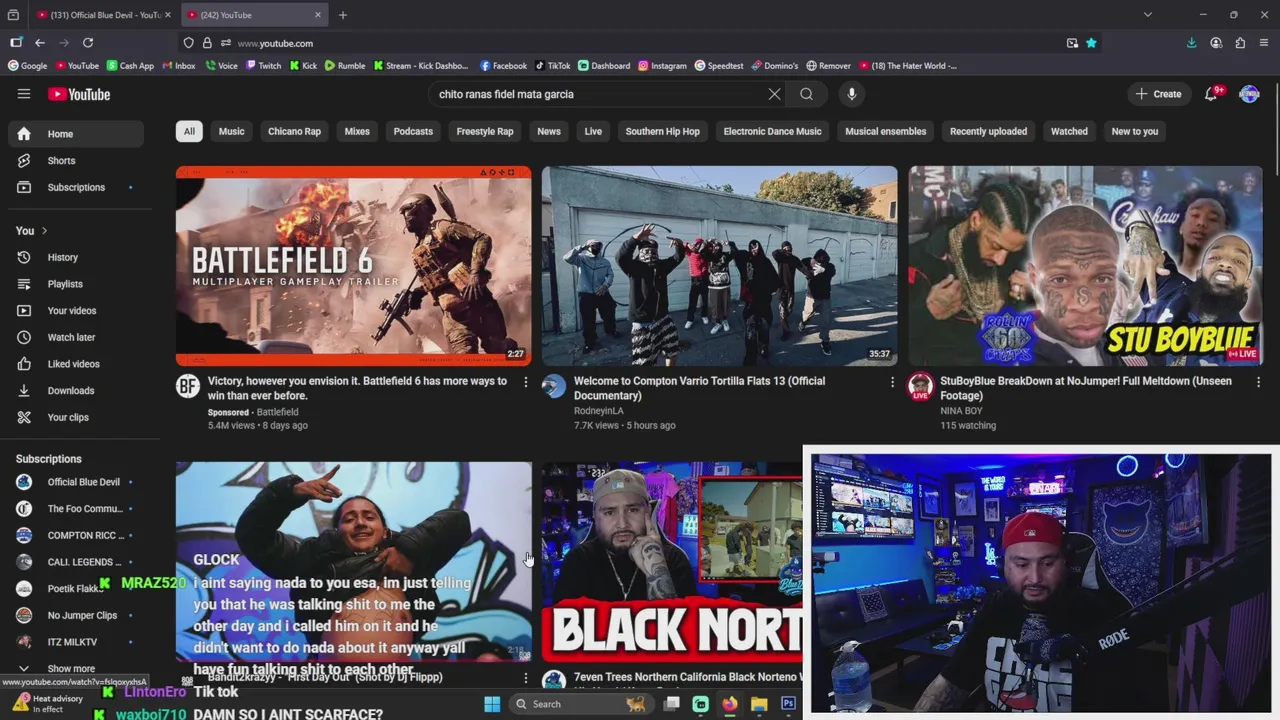Open the YouTube hamburger guide menu
The image size is (1280, 720).
24,94
